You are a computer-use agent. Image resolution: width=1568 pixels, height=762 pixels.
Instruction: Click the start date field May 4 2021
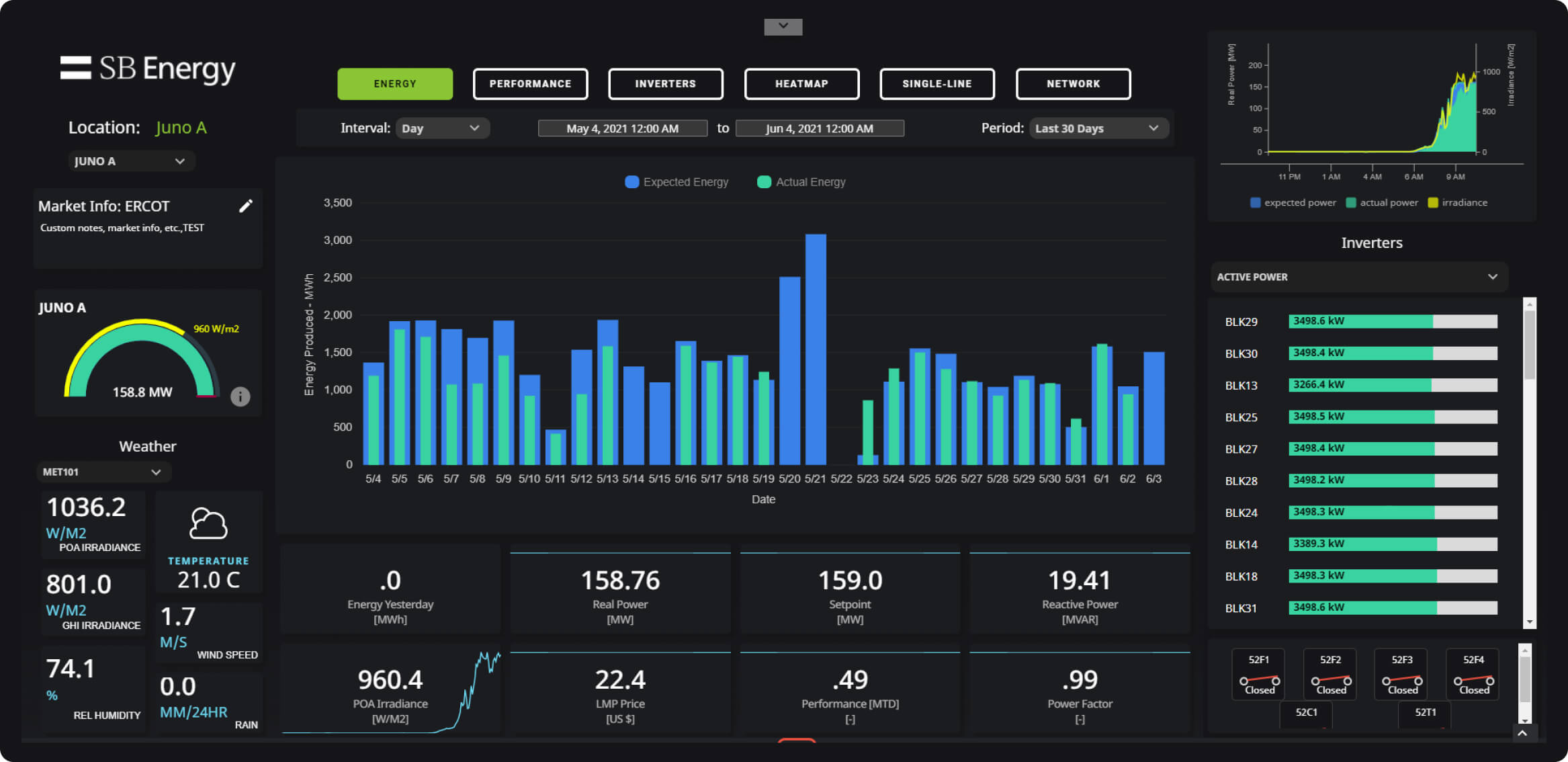click(x=622, y=128)
